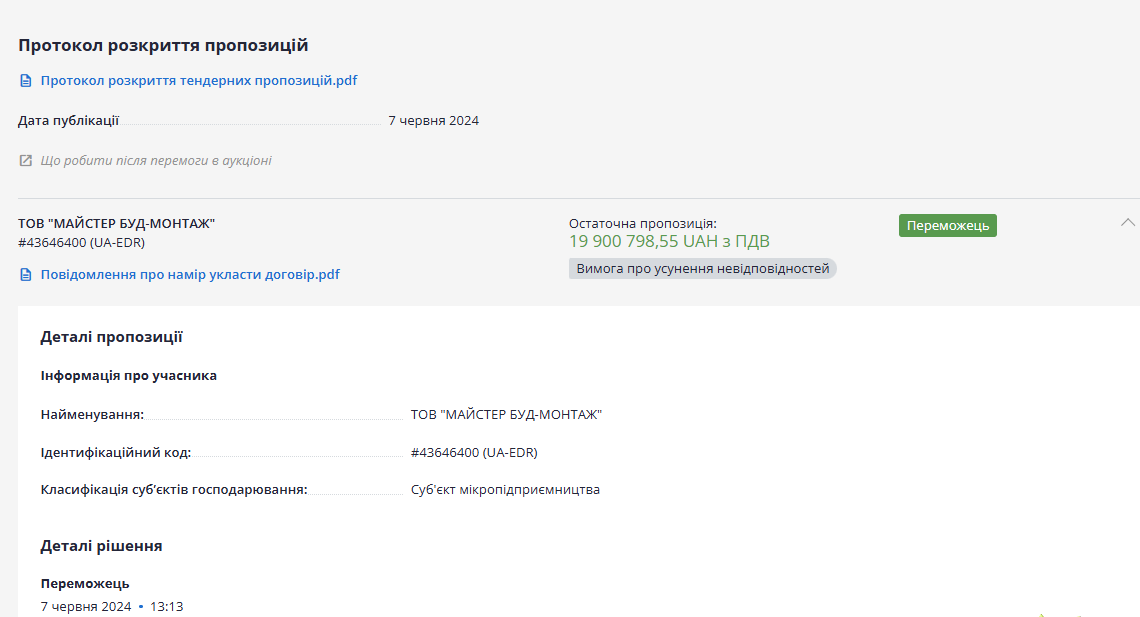Screen dimensions: 1140x617
Task: Click the "Деталі пропозиції" heading
Action: (111, 337)
